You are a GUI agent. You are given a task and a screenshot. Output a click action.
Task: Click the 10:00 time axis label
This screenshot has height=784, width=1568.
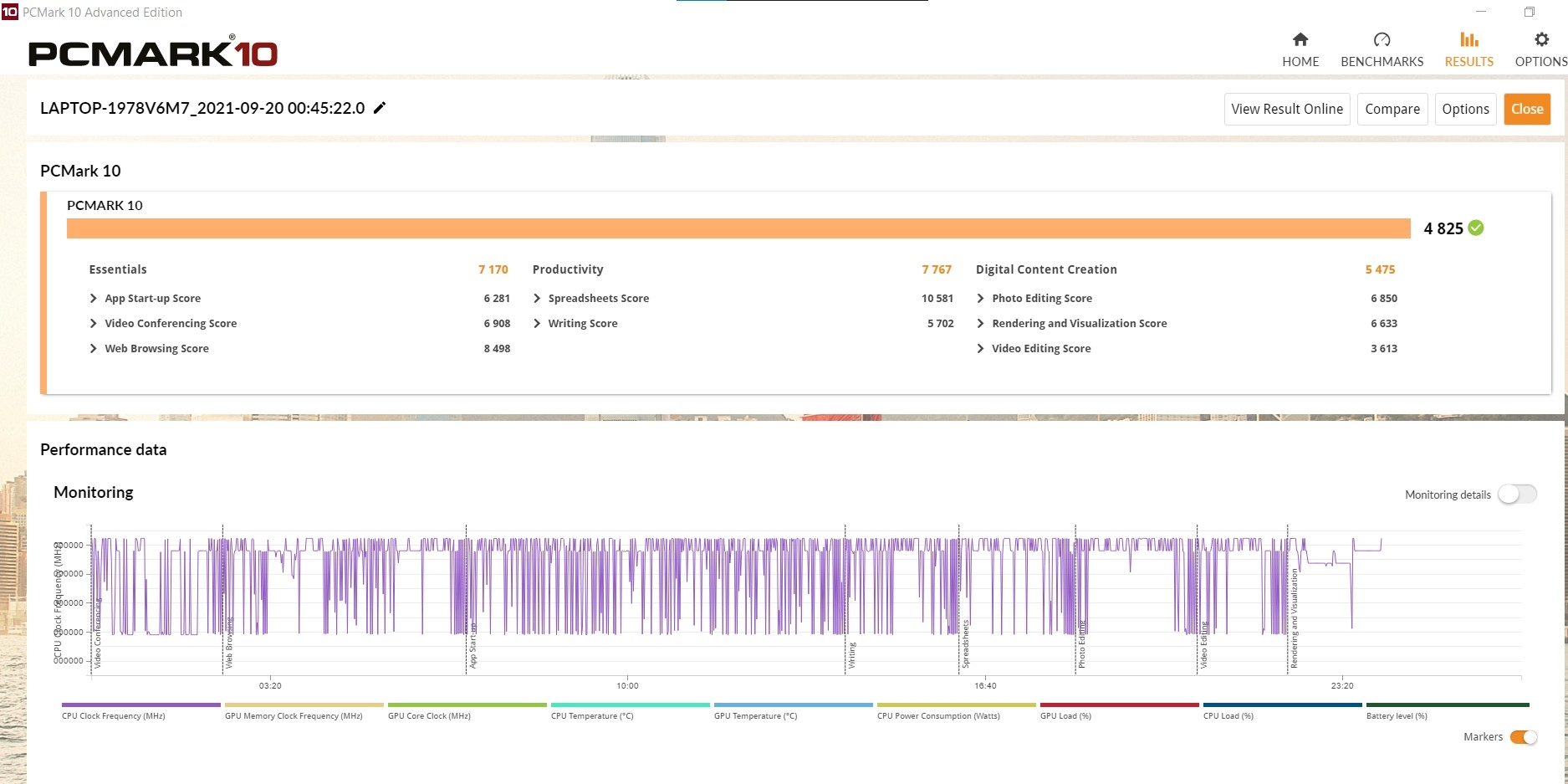(627, 686)
